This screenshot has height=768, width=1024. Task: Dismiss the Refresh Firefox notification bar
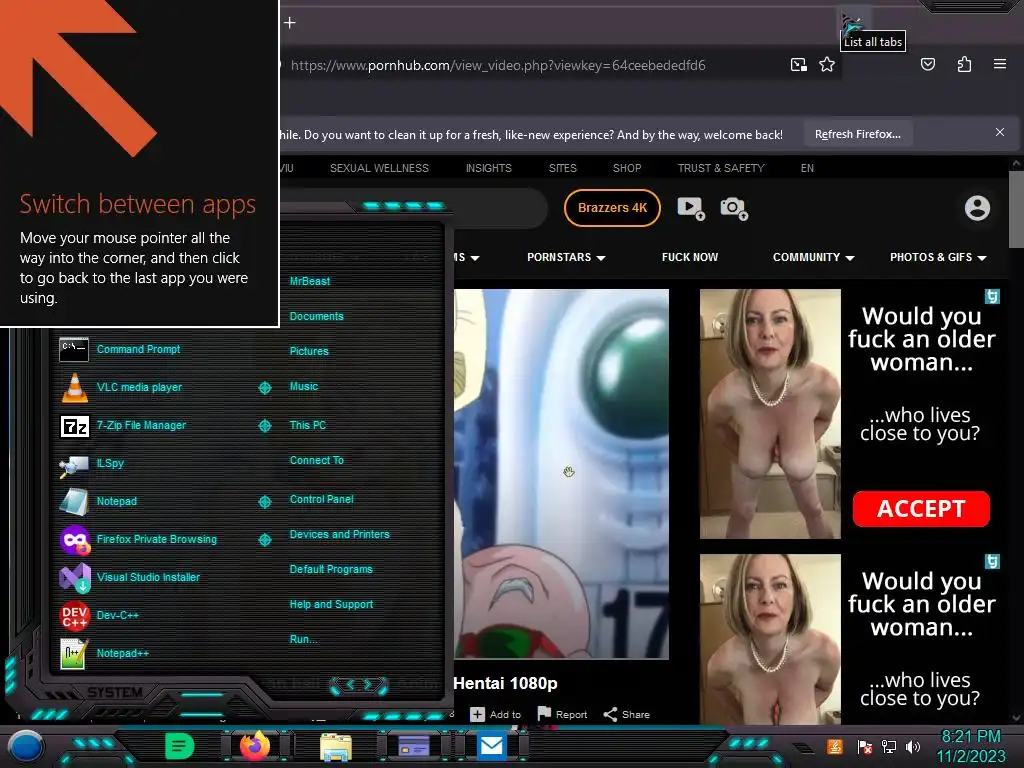click(x=999, y=133)
